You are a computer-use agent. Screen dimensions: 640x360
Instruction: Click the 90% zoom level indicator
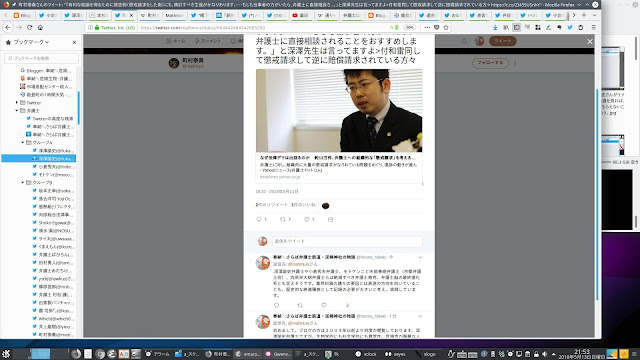pyautogui.click(x=409, y=27)
